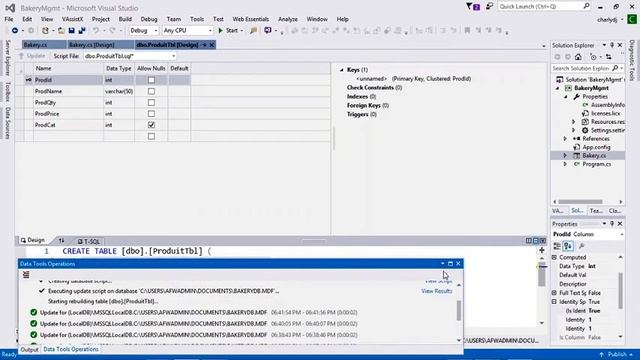
Task: Click the Property Pages wrench icon
Action: coord(582,246)
